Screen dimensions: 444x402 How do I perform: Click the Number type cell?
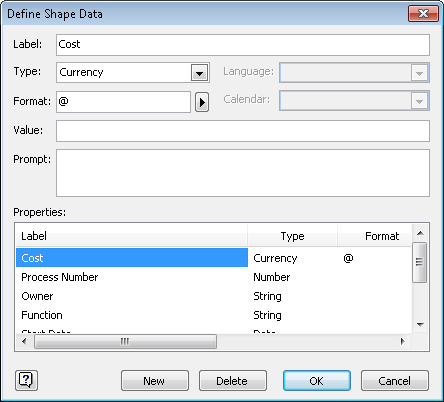coord(272,277)
